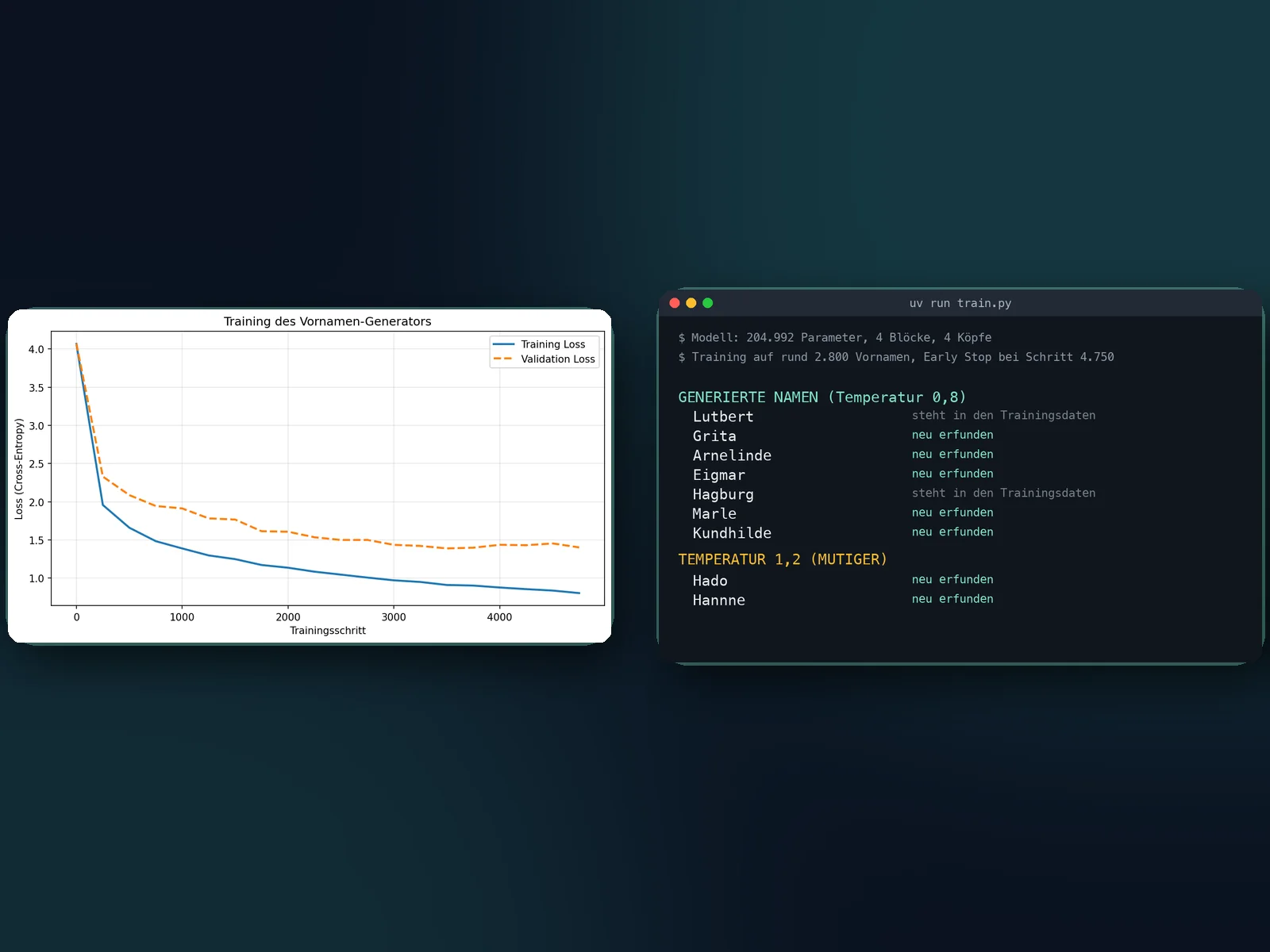
Task: Click the yellow minimize dot in terminal
Action: 691,303
